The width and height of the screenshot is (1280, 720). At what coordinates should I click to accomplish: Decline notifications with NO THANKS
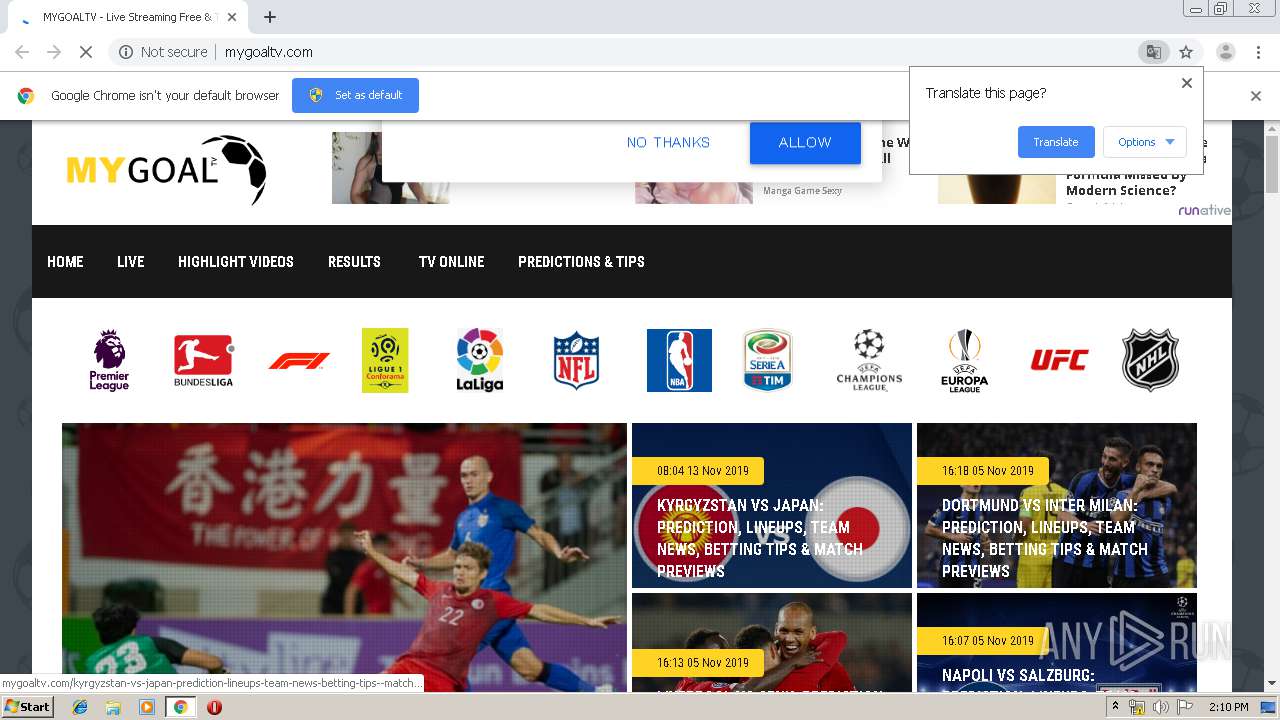pos(668,143)
